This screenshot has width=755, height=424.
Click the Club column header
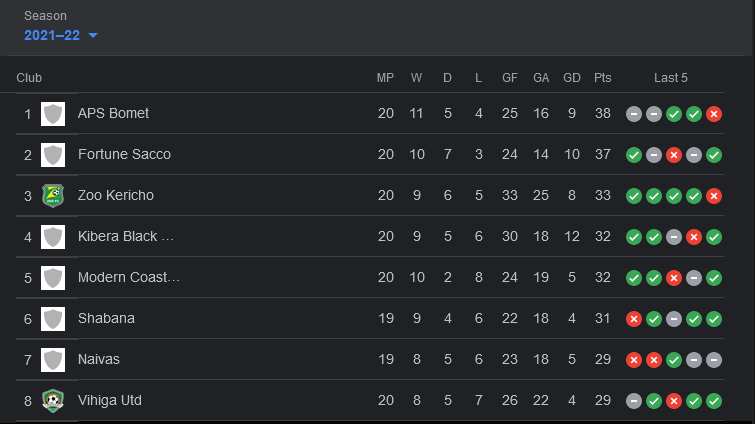[29, 78]
